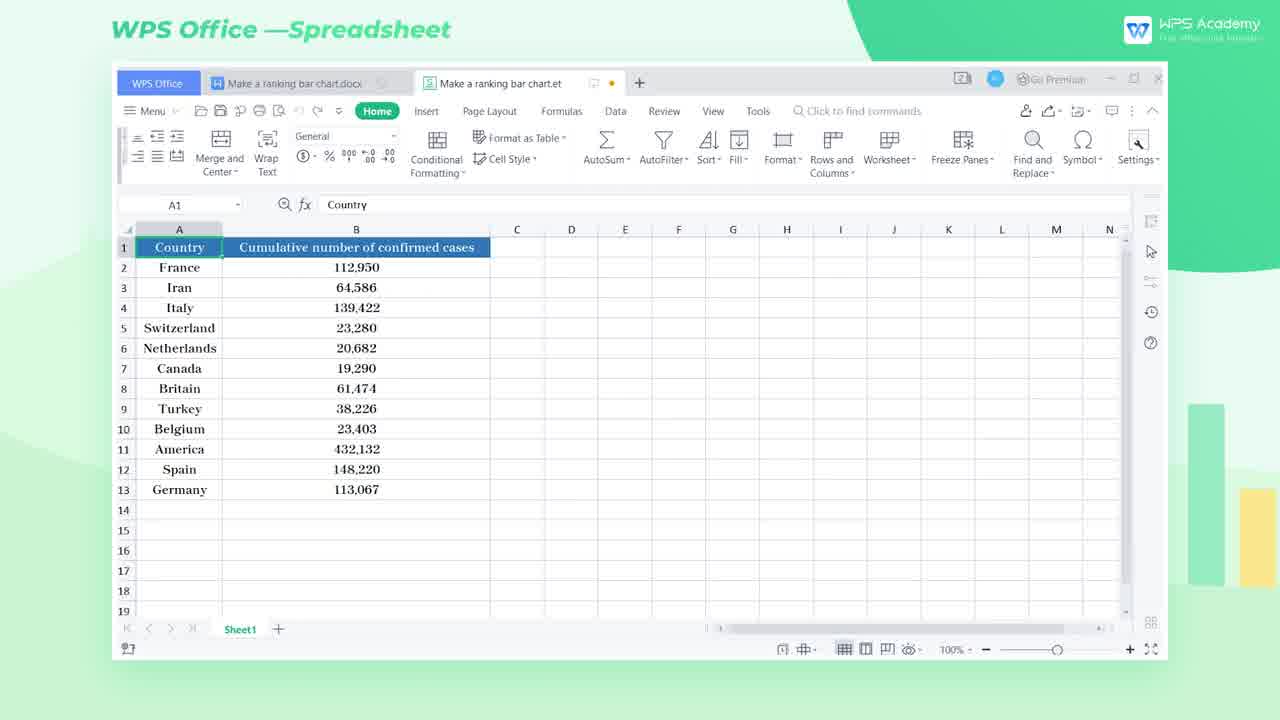Click the thousands separator format icon
Screen dimensions: 1280x720
(x=349, y=156)
